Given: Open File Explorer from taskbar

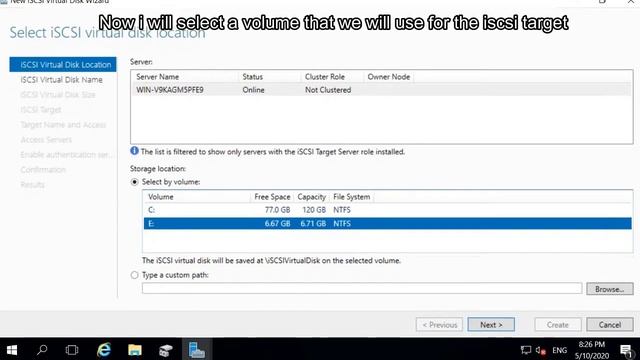Looking at the screenshot, I should click(x=135, y=350).
